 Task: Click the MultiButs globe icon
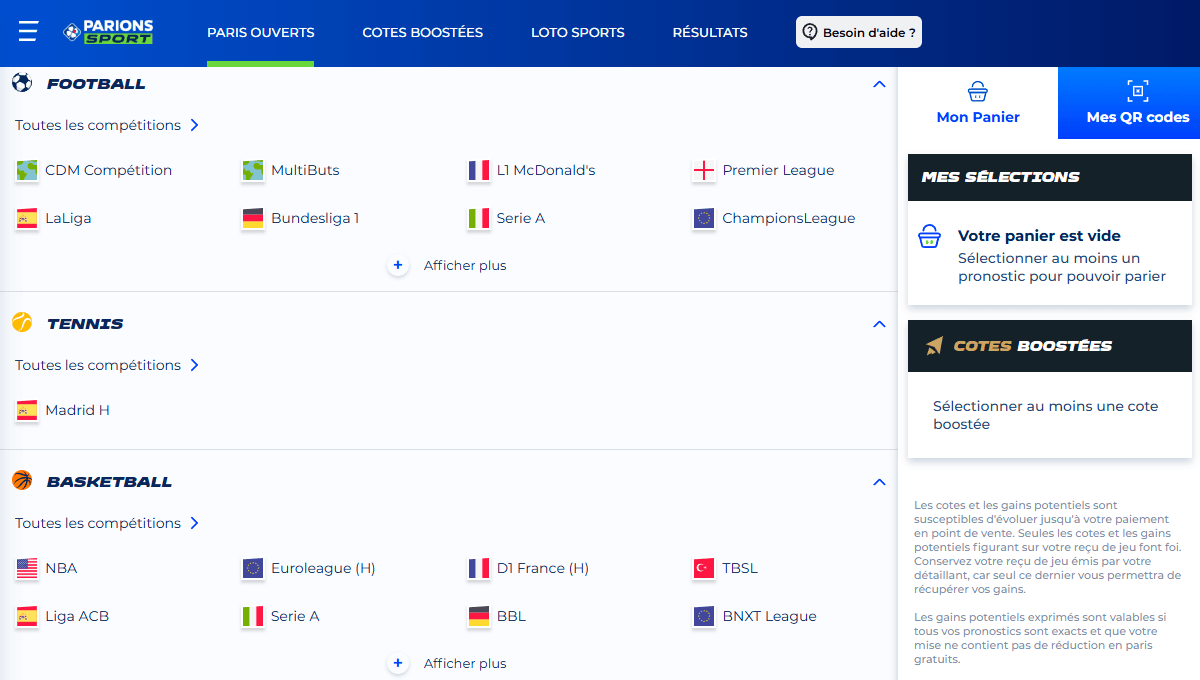pyautogui.click(x=253, y=170)
